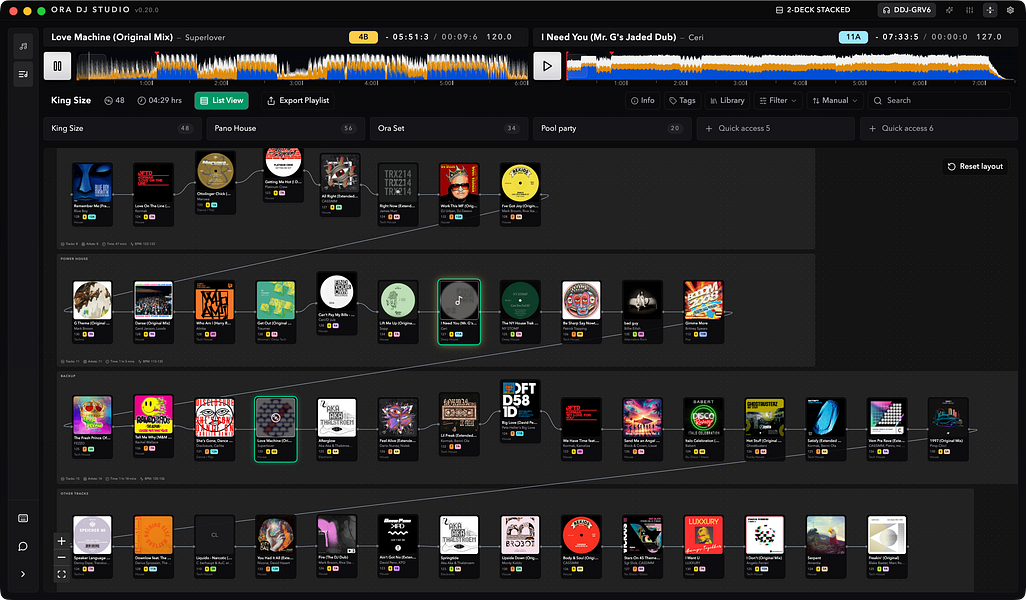1026x600 pixels.
Task: Open the settings gear icon
Action: [x=1010, y=10]
